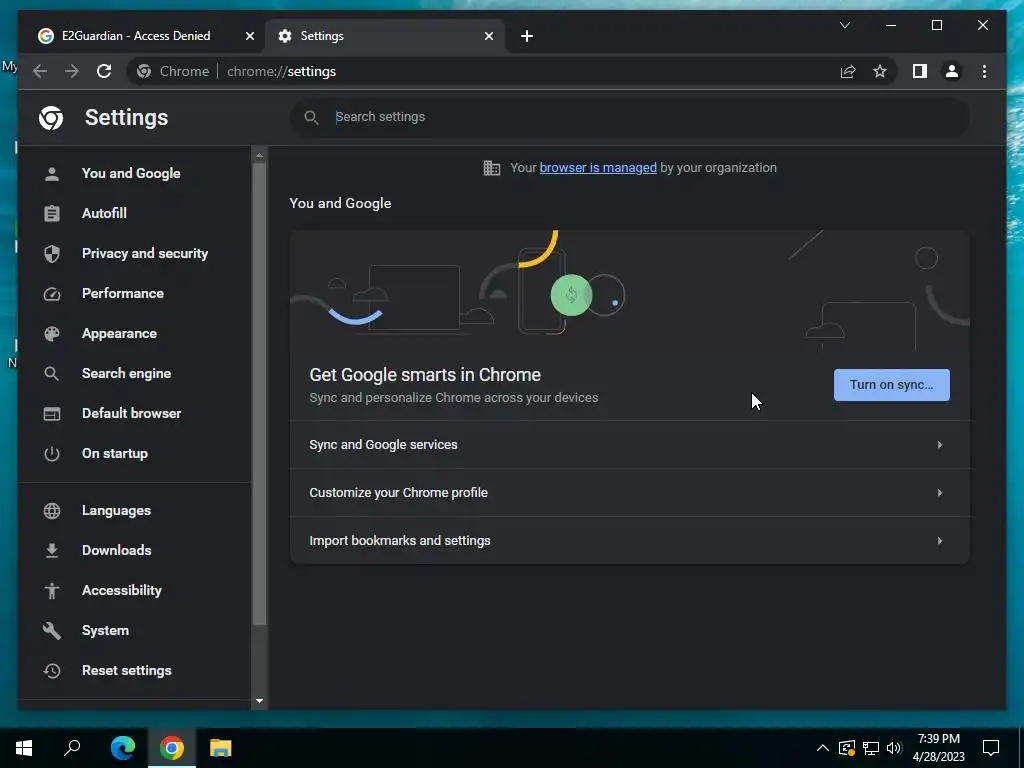Open the Windows Start menu
This screenshot has width=1024, height=768.
click(x=24, y=748)
